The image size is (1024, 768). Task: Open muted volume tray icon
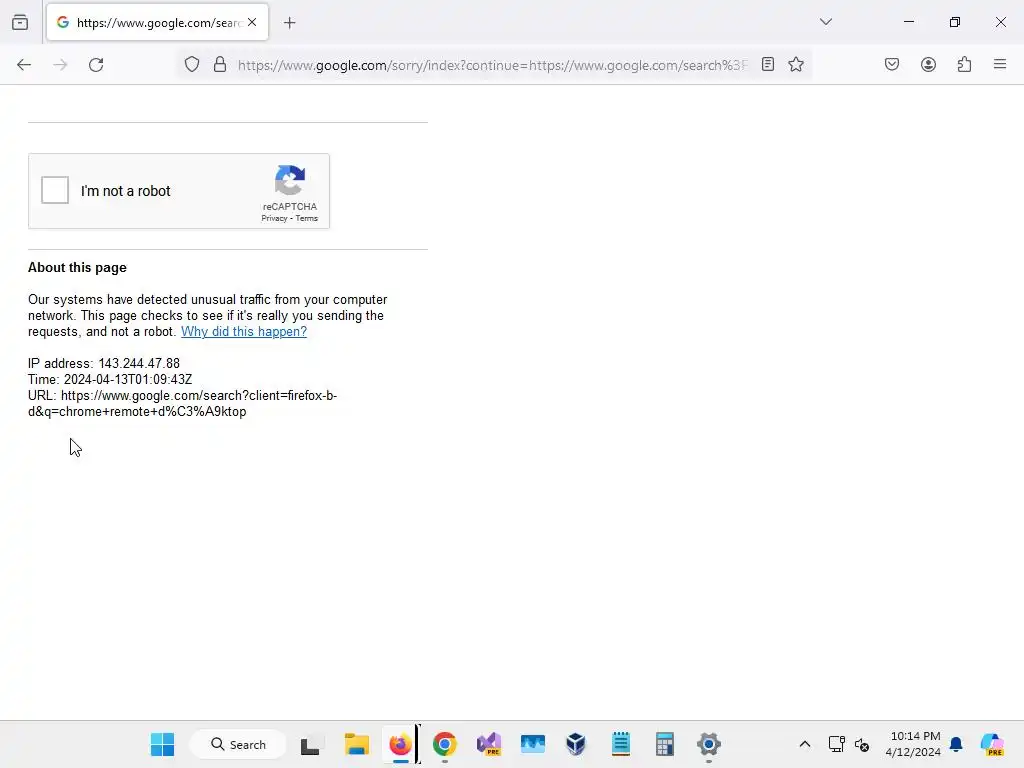point(862,744)
